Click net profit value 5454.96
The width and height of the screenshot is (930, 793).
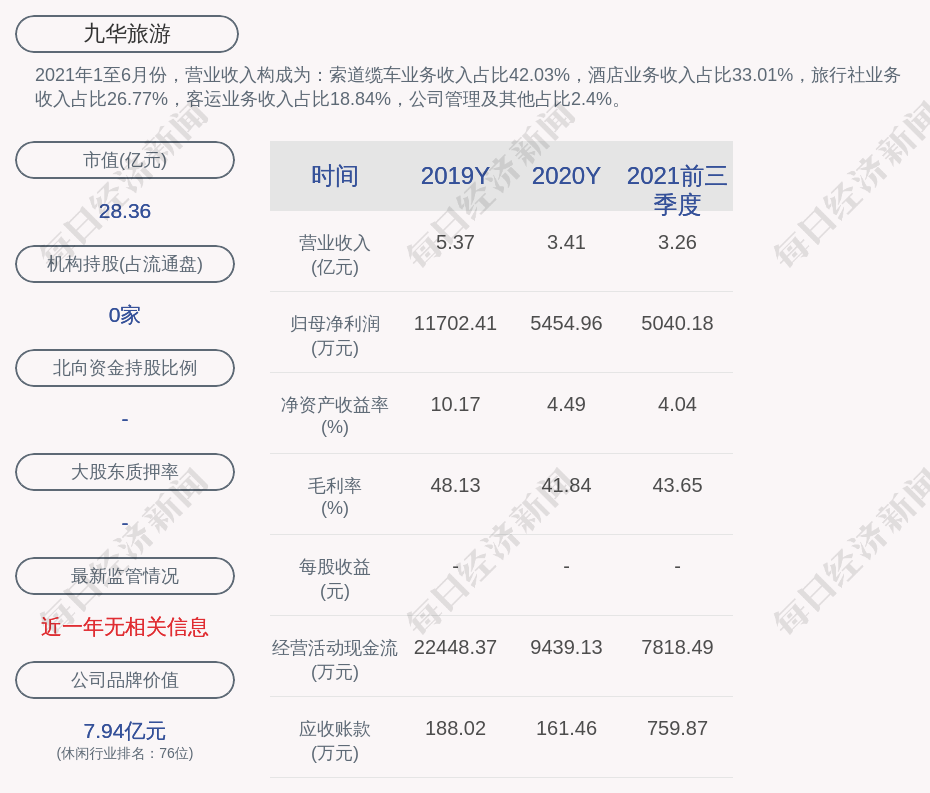tap(566, 323)
